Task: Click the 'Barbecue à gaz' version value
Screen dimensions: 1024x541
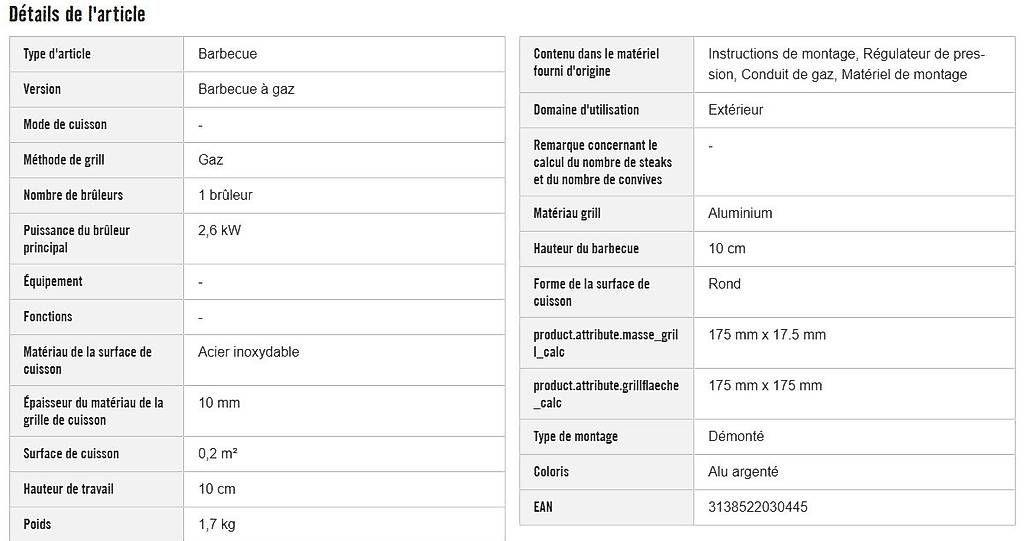Action: 246,90
